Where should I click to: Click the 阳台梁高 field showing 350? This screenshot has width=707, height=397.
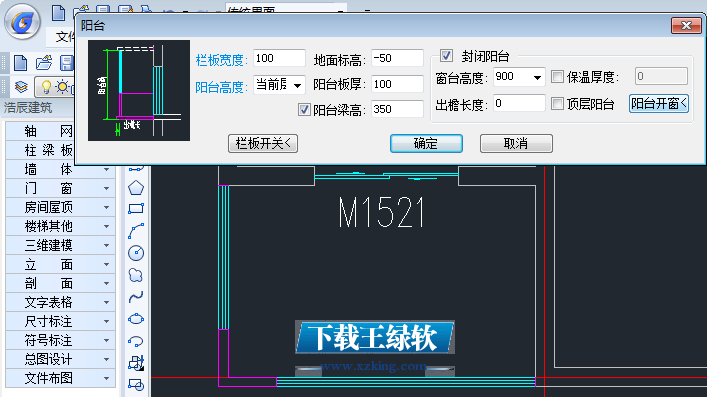(x=397, y=109)
